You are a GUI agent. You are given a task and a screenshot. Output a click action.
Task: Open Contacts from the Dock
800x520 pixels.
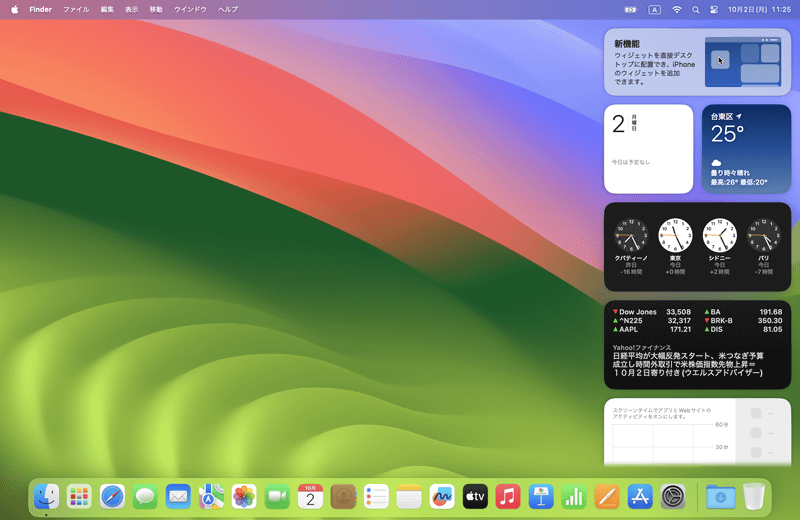click(343, 497)
